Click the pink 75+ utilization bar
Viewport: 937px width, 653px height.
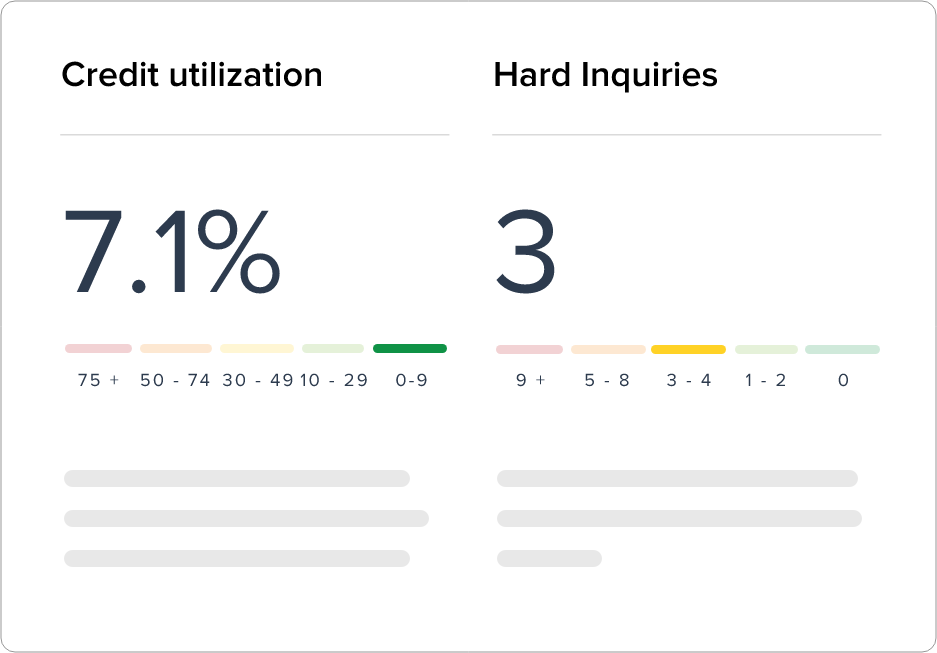[99, 348]
